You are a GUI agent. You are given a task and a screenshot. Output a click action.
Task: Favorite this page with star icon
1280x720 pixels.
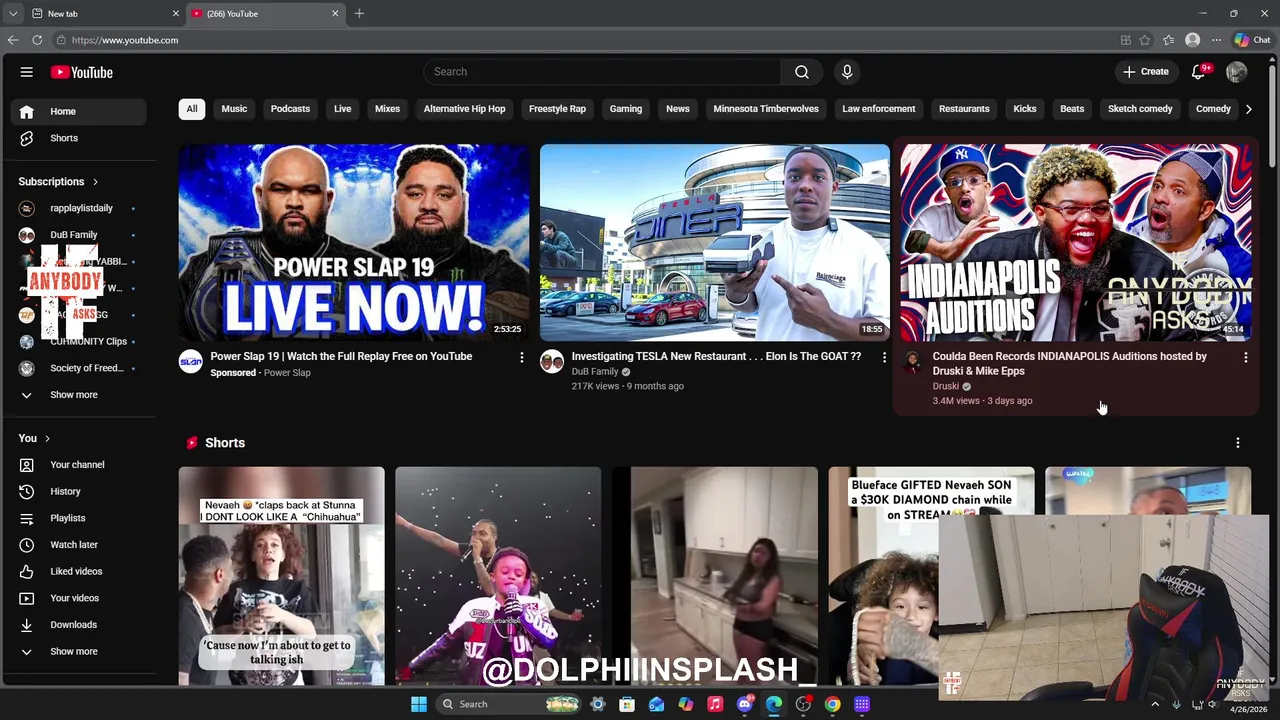point(1145,40)
